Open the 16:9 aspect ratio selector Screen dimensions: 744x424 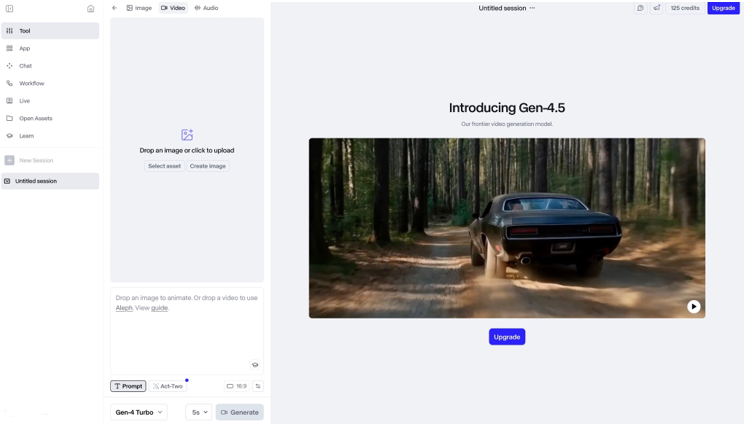pyautogui.click(x=236, y=386)
